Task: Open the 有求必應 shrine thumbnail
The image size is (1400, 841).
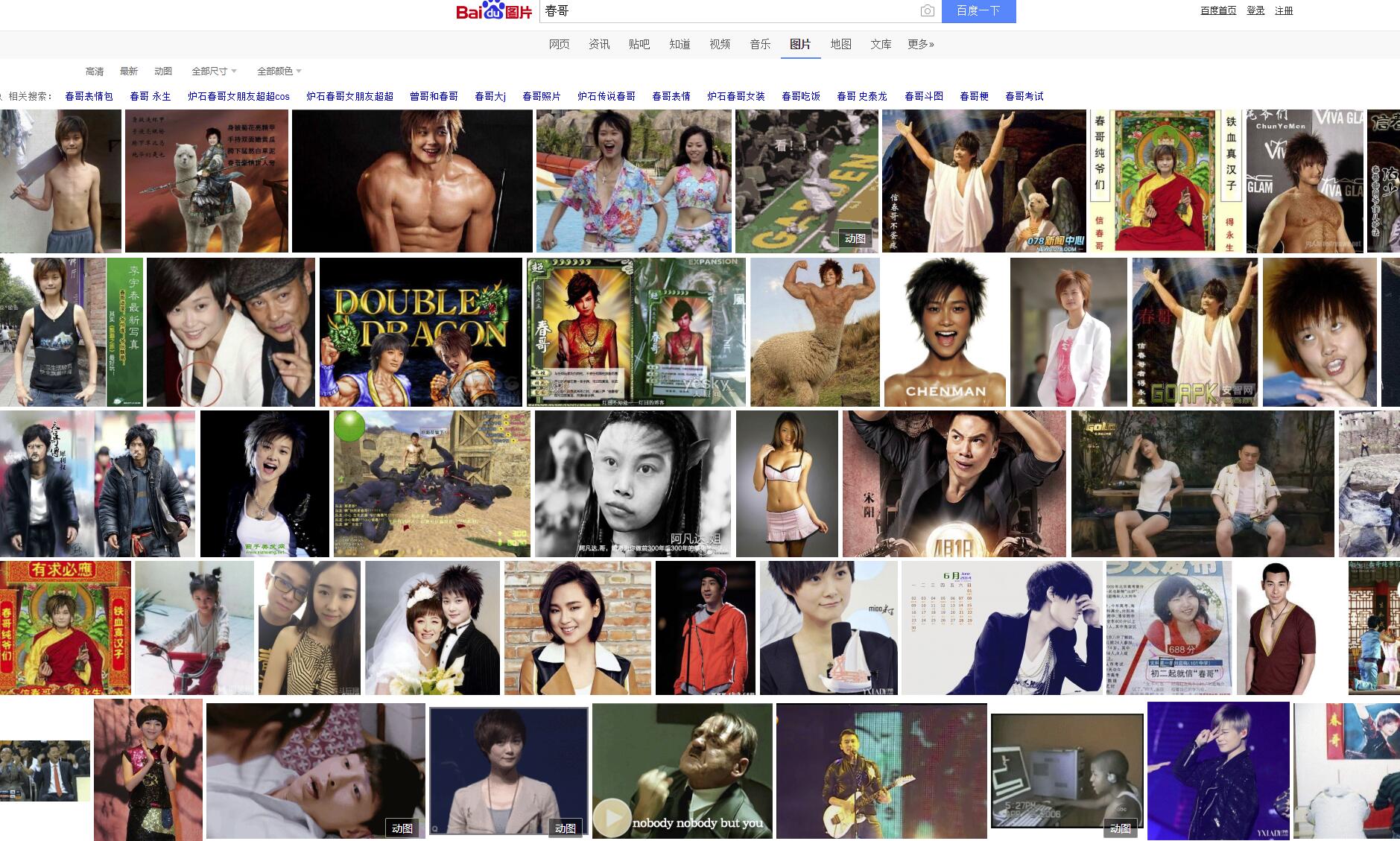Action: coord(66,628)
